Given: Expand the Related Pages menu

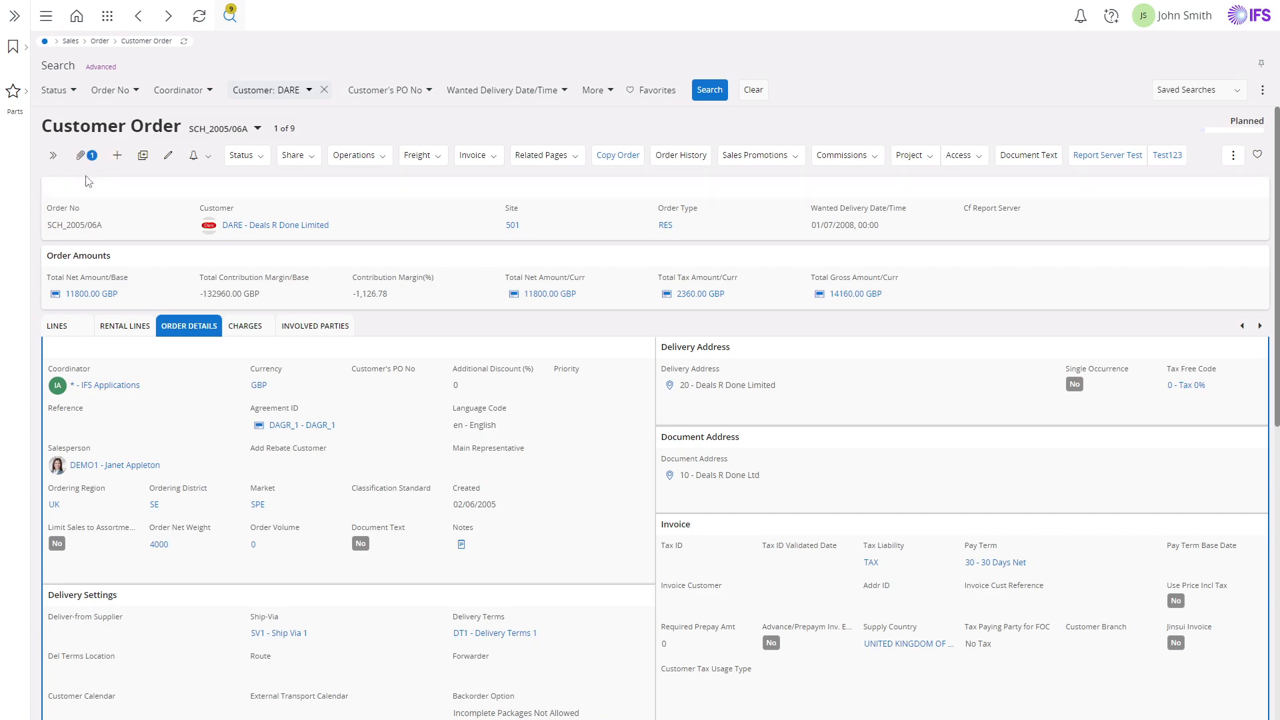Looking at the screenshot, I should (x=546, y=155).
